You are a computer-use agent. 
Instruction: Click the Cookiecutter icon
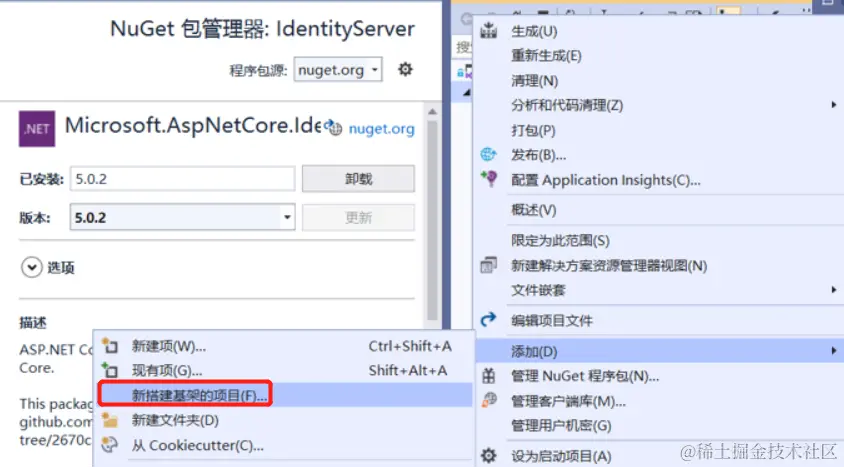(x=110, y=444)
